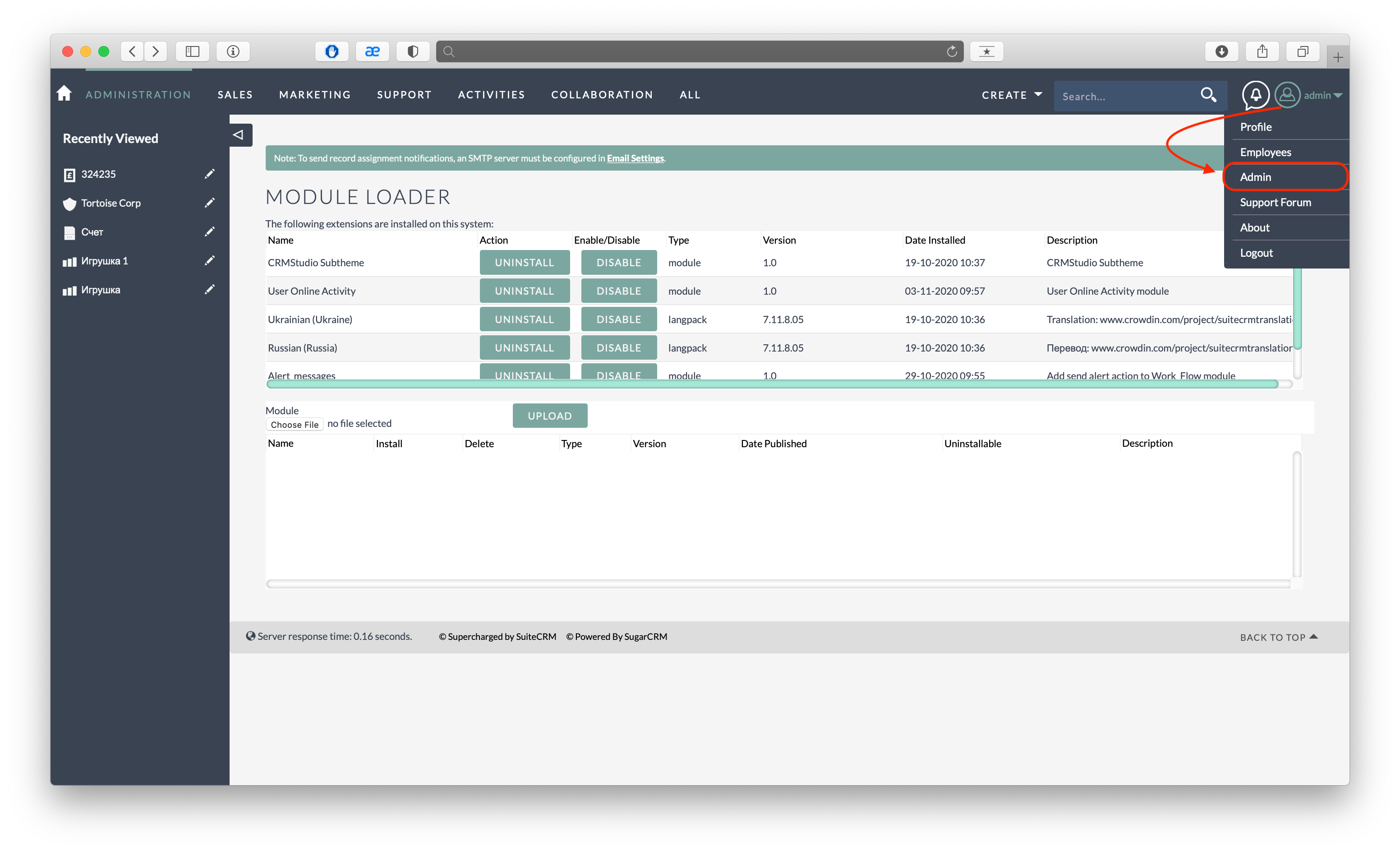Screen dimensions: 1400x852
Task: Disable the CRMStudio Subtheme module
Action: (x=618, y=263)
